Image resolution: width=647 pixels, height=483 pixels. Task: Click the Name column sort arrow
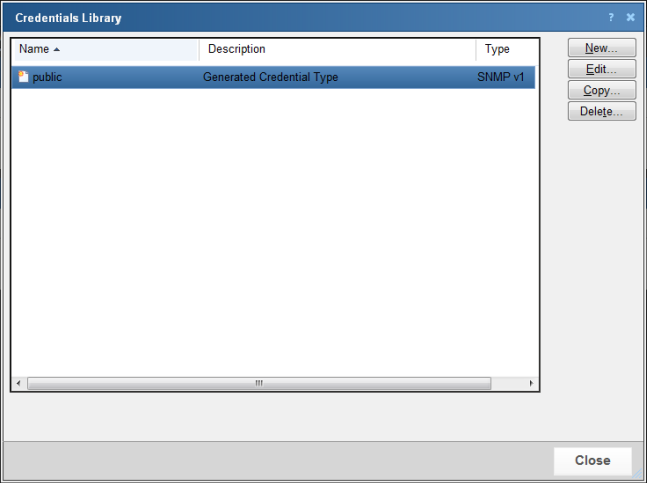pyautogui.click(x=57, y=49)
